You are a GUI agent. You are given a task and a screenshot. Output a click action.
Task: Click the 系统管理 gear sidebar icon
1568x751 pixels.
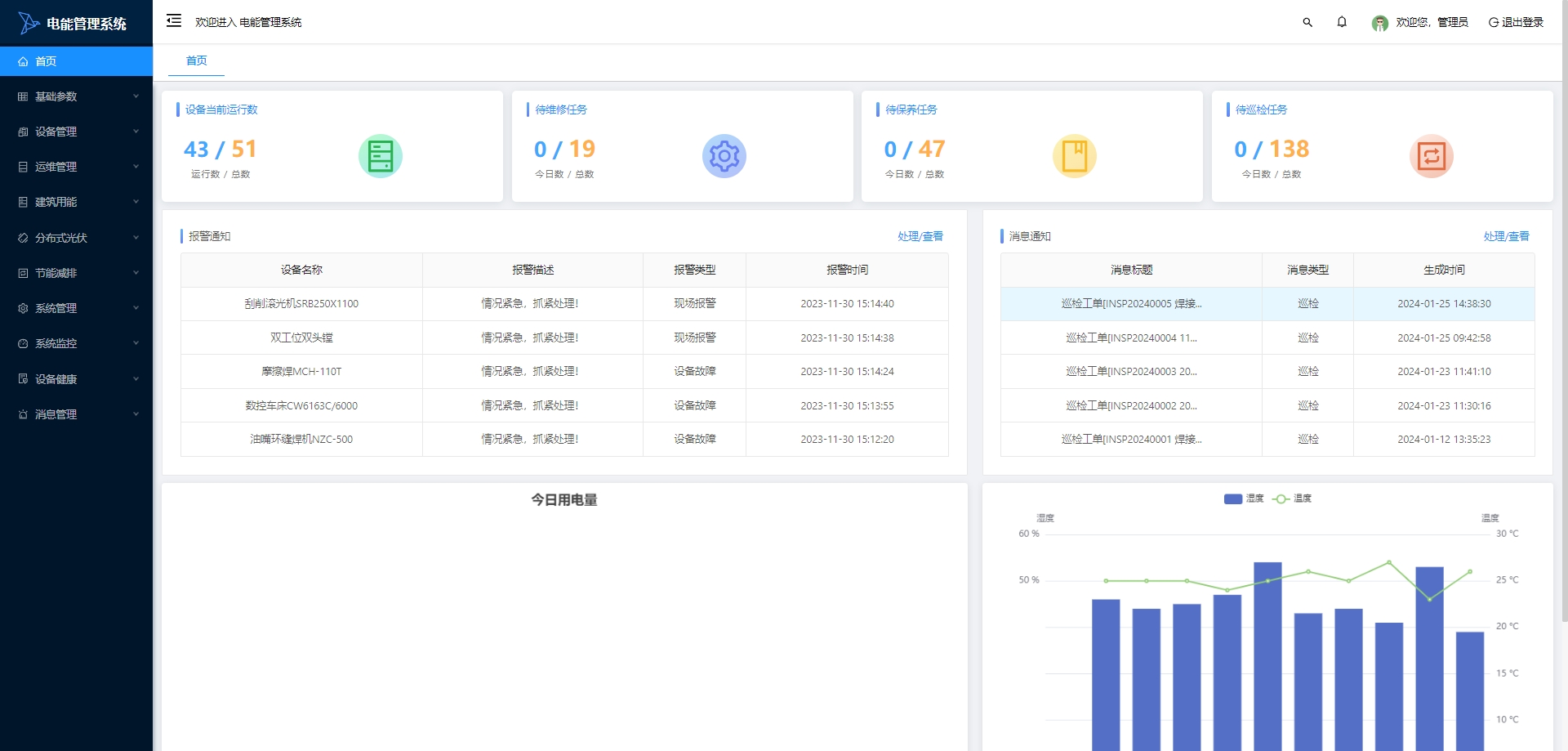point(23,308)
